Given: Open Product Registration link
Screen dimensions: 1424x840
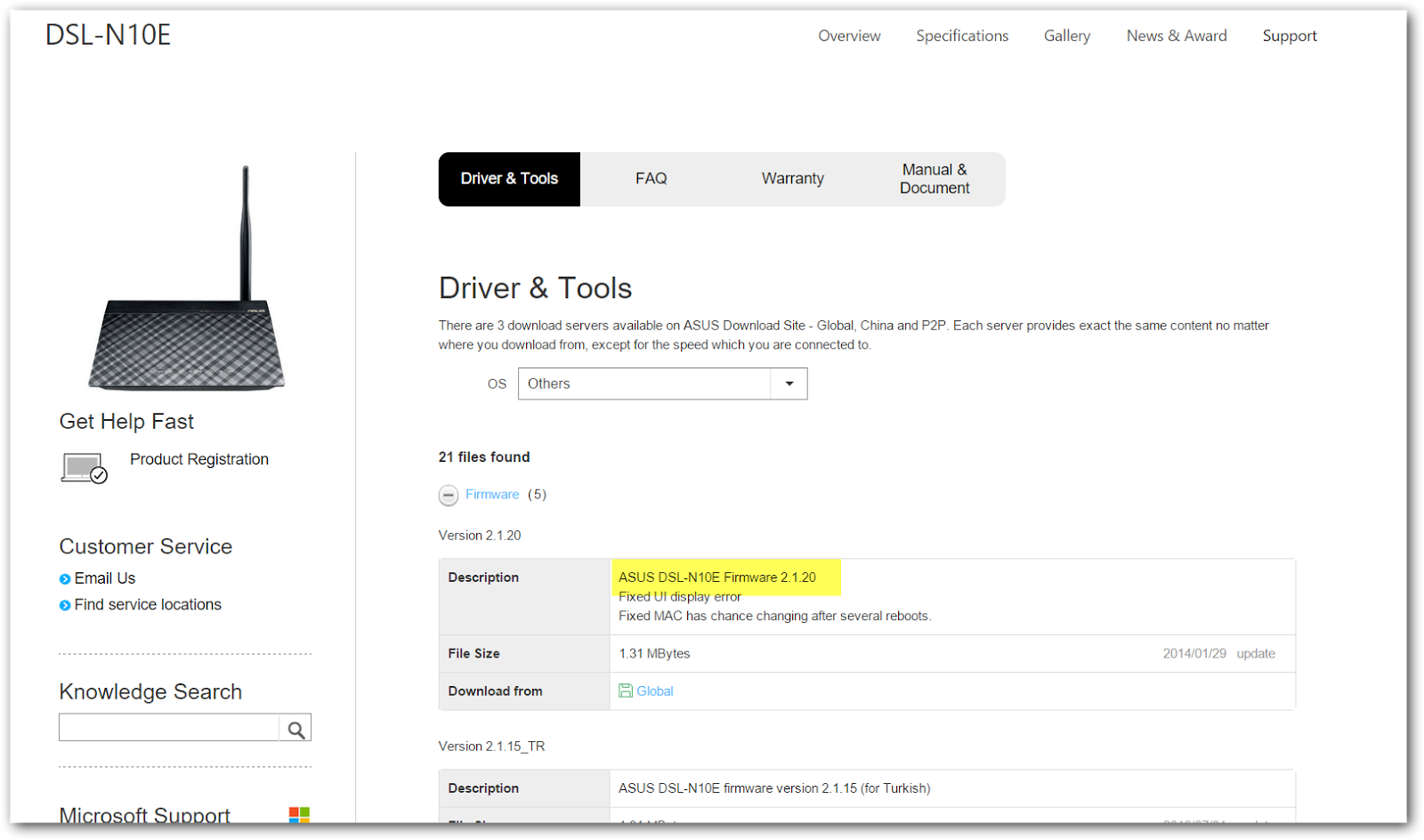Looking at the screenshot, I should (199, 459).
